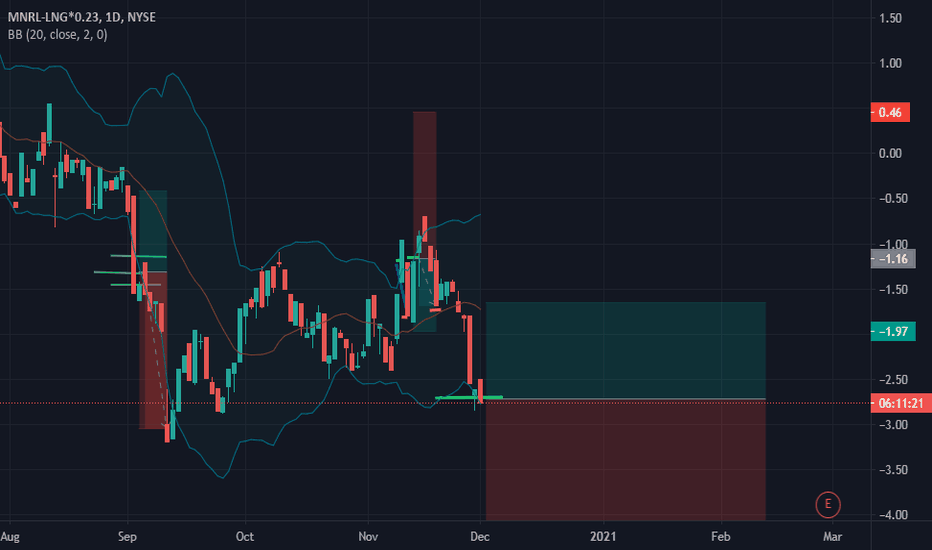Click the -3.00 price axis value
This screenshot has height=550, width=932.
pos(893,425)
